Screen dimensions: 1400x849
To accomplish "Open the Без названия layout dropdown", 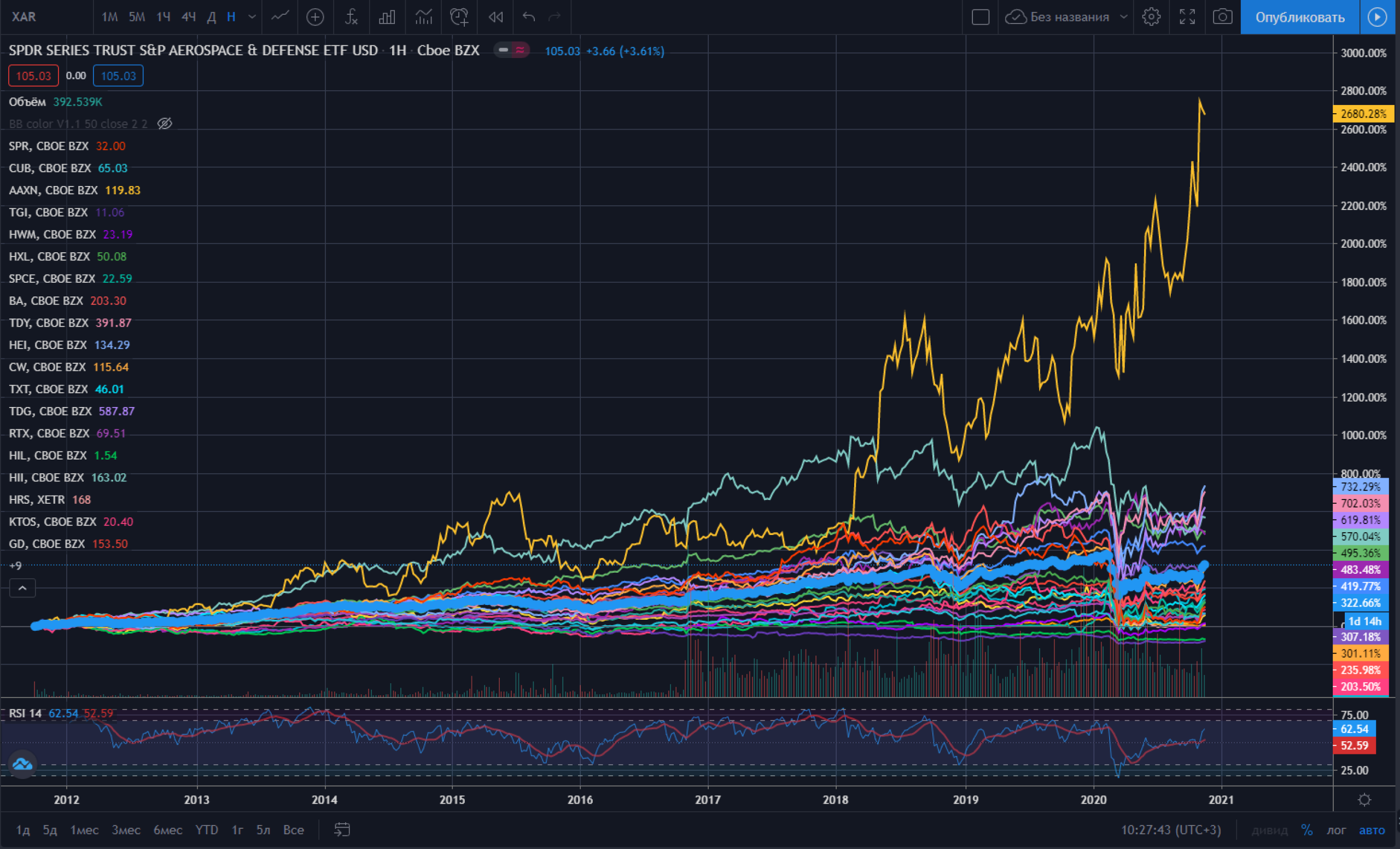I will click(x=1067, y=17).
